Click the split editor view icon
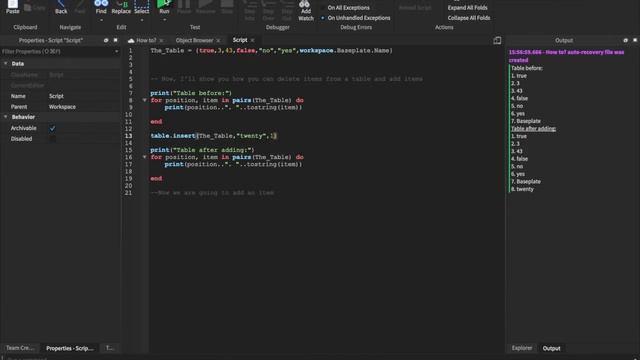This screenshot has width=640, height=360. point(497,40)
